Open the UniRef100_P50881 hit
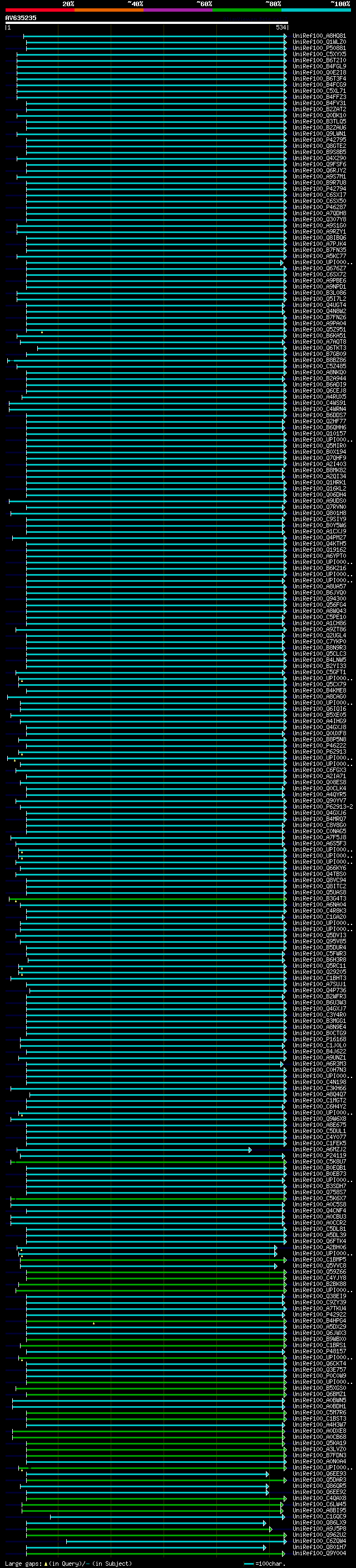 point(319,48)
